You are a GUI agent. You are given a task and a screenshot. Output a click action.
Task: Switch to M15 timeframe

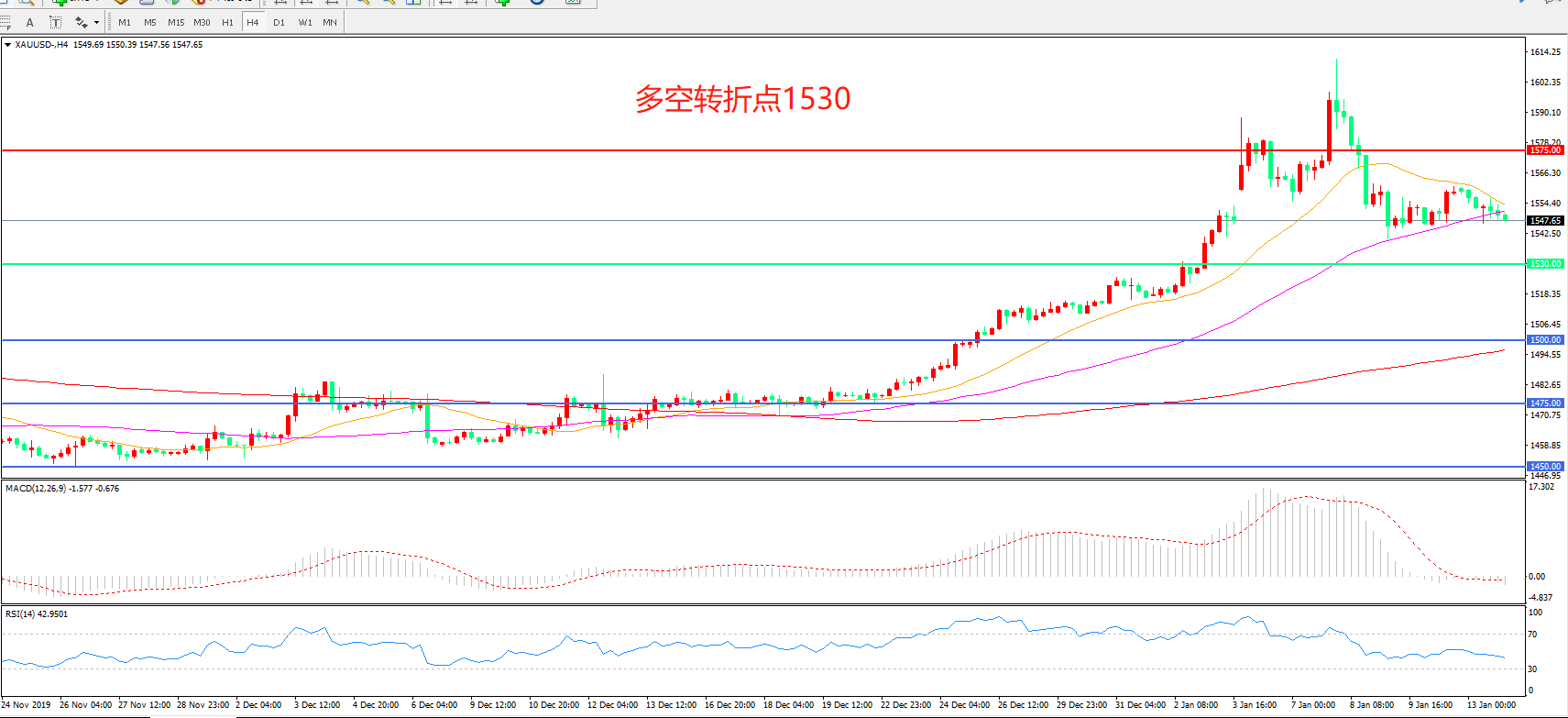[176, 22]
